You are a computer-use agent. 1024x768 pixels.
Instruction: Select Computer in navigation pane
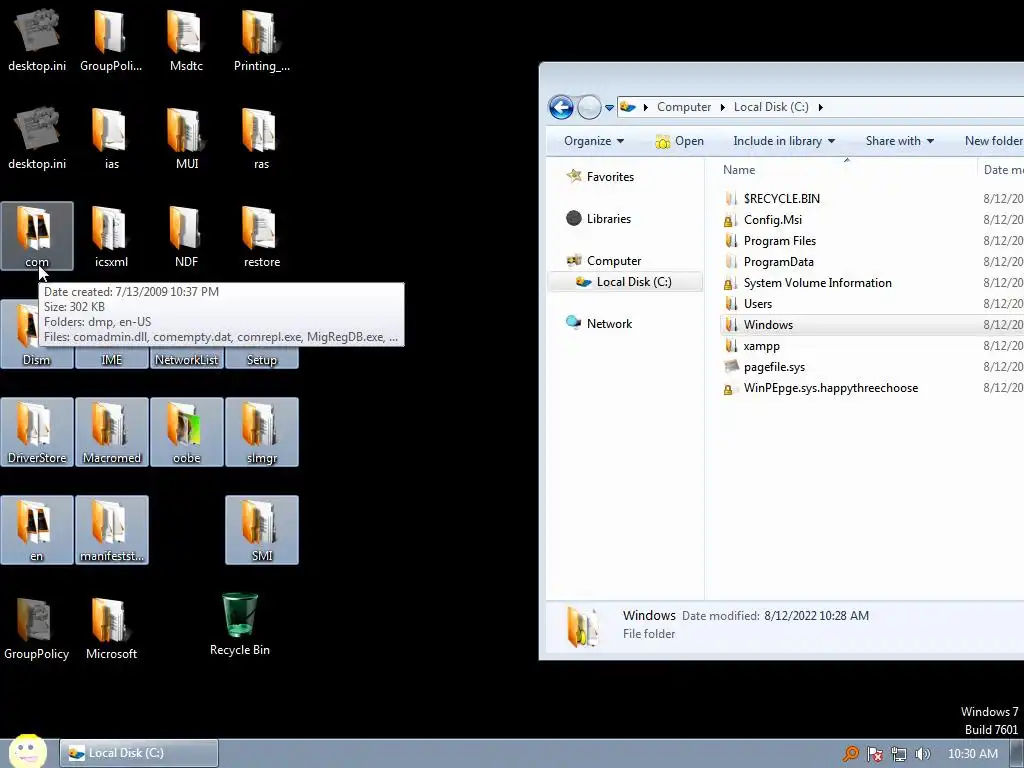(614, 261)
